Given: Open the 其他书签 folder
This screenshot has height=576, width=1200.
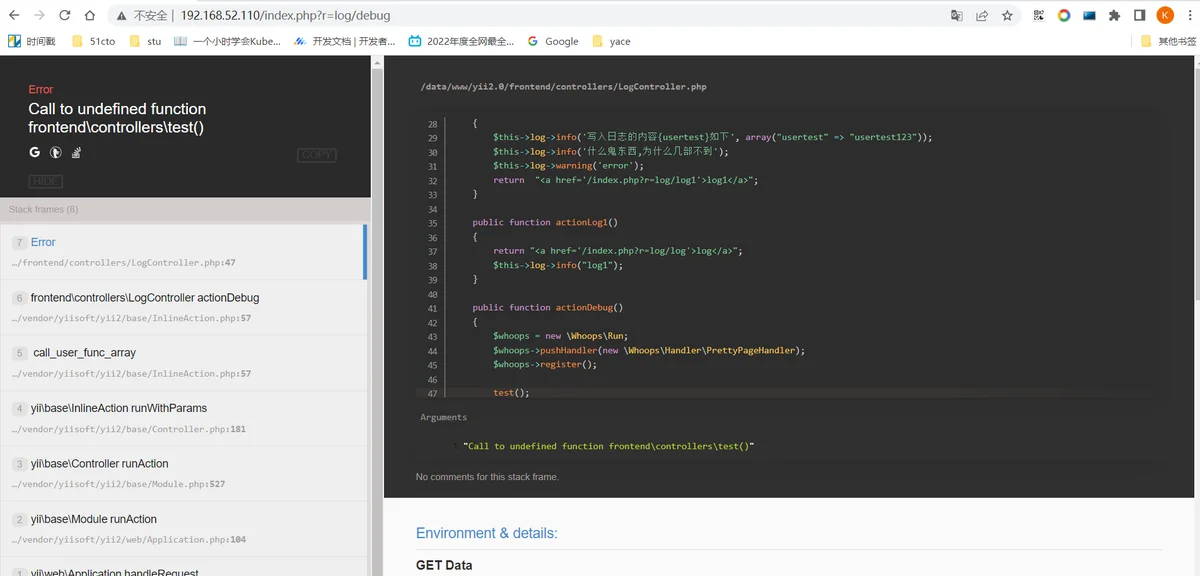Looking at the screenshot, I should coord(1168,41).
